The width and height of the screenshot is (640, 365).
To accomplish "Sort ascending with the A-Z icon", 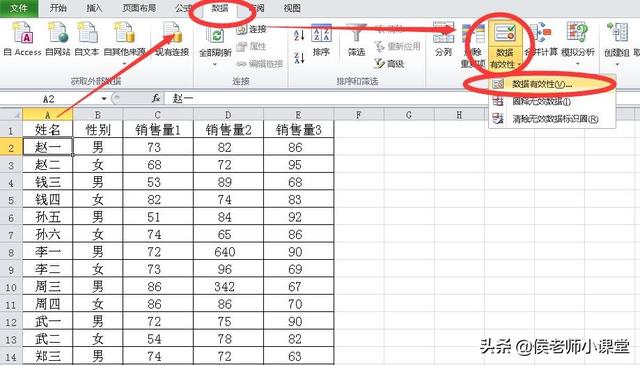I will (299, 35).
